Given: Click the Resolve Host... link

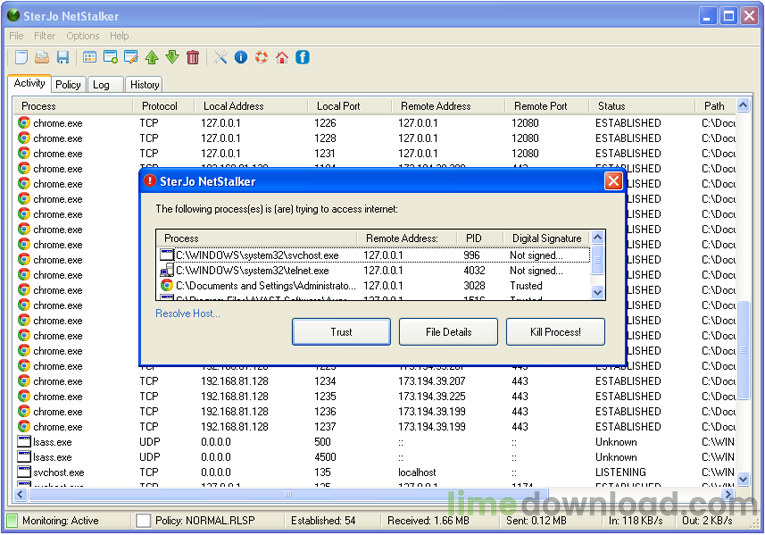Looking at the screenshot, I should (x=188, y=313).
